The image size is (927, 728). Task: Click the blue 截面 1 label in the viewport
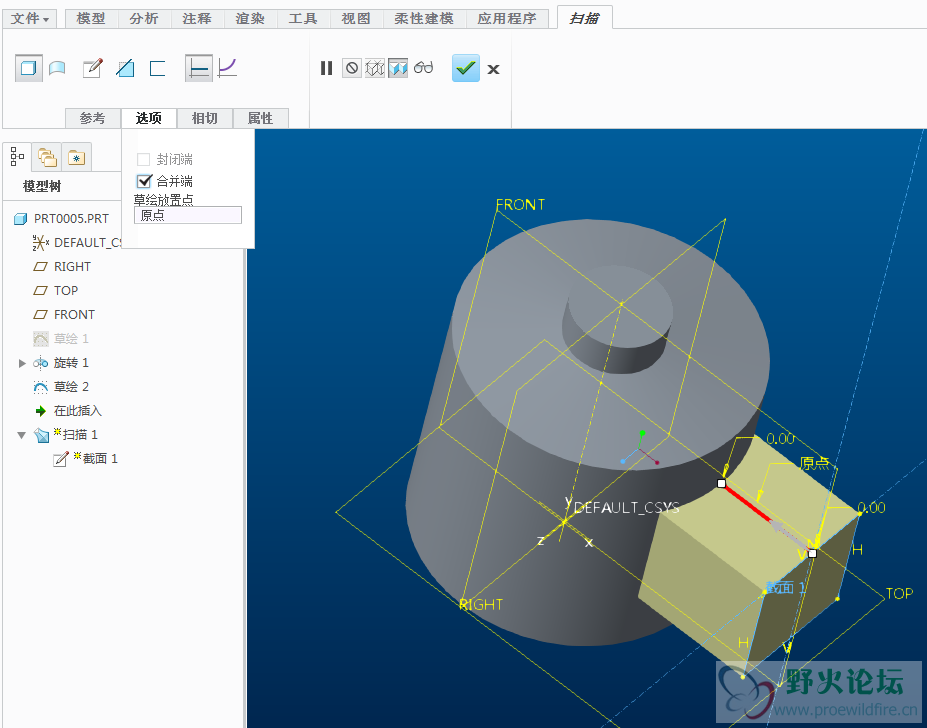click(785, 587)
